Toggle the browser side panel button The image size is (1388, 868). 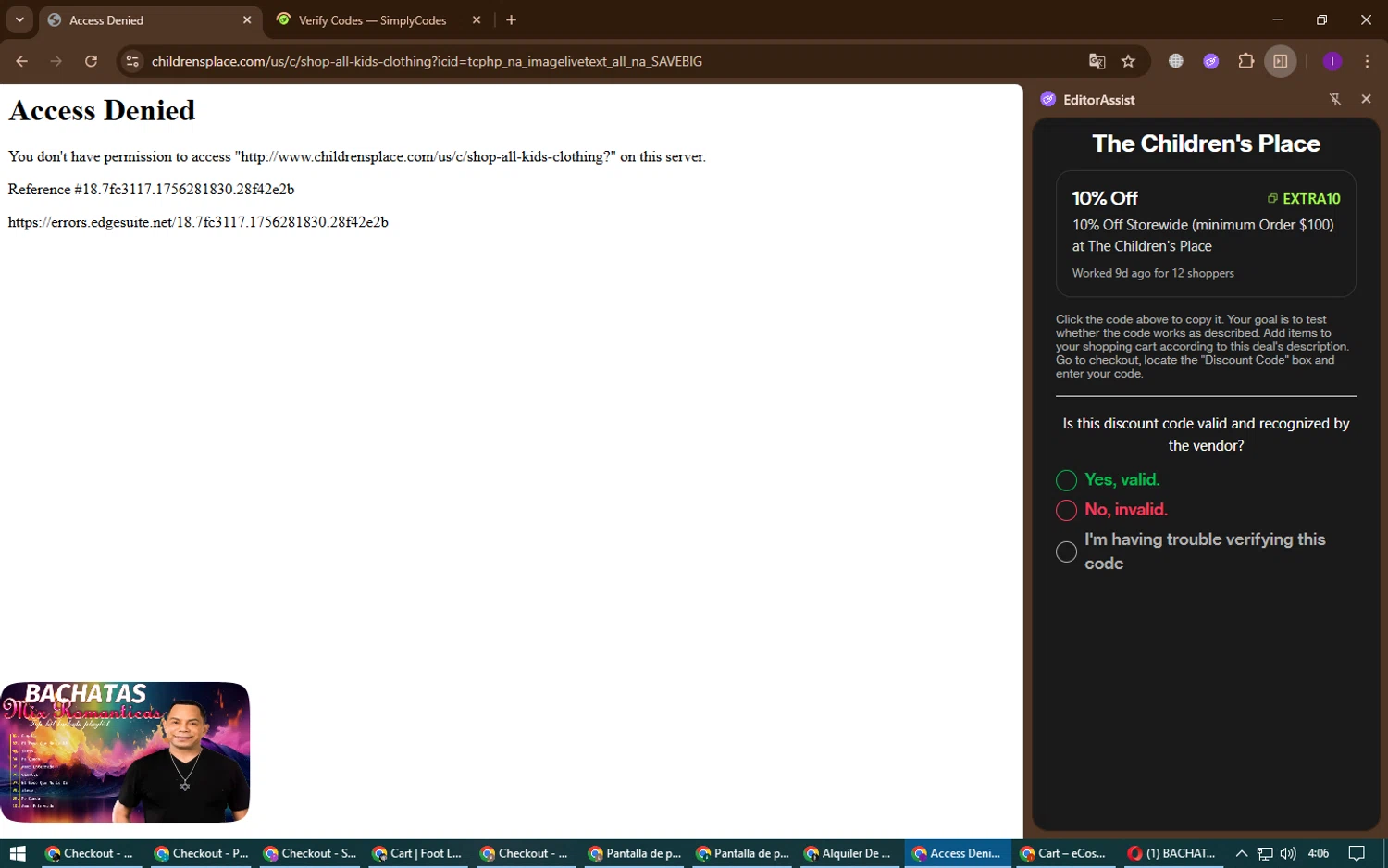pyautogui.click(x=1281, y=61)
